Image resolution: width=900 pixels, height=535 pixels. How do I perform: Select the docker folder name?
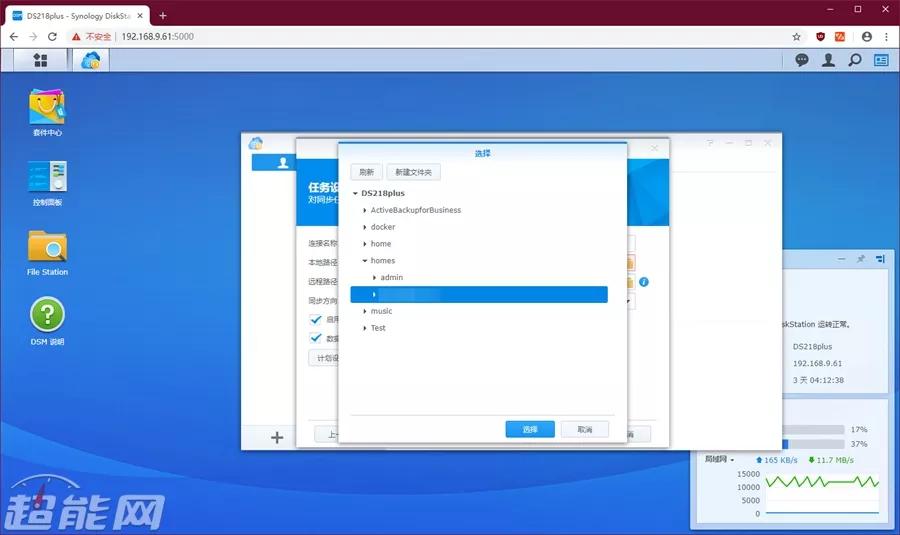point(383,227)
